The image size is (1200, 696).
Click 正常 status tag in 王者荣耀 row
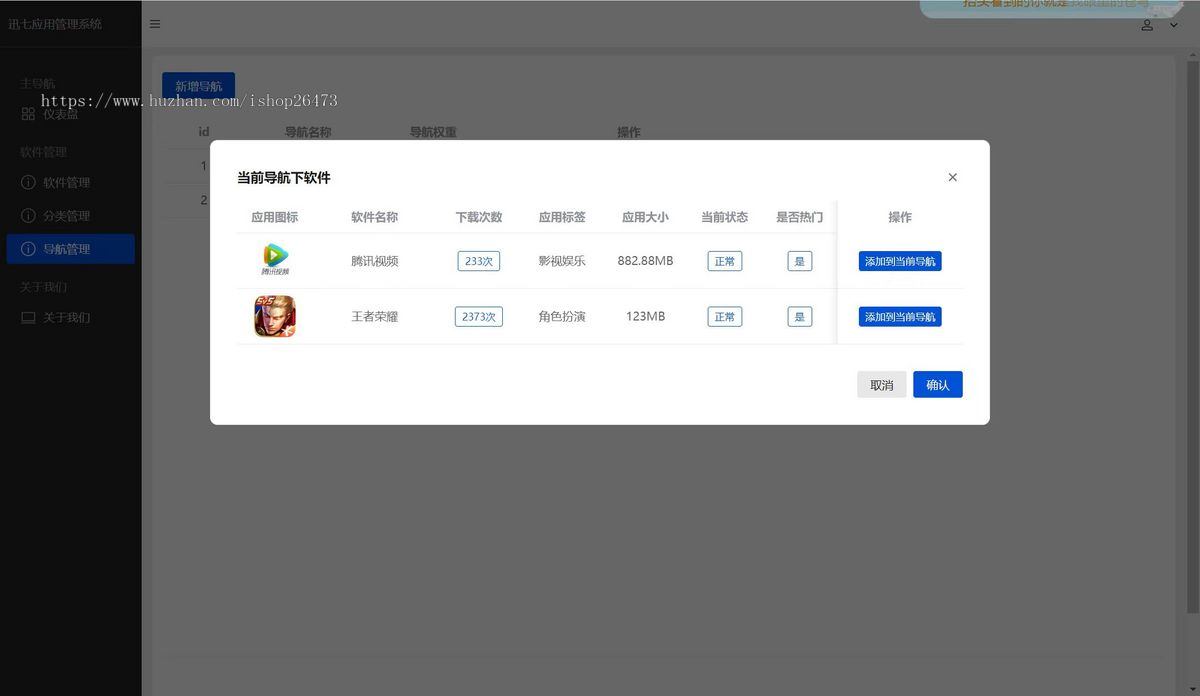[725, 316]
